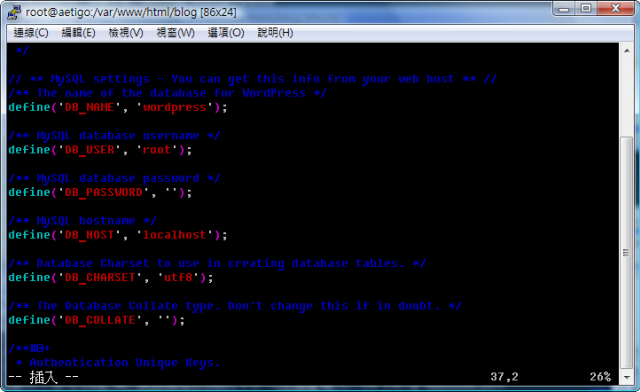Open the 說明(H) menu

tap(276, 33)
